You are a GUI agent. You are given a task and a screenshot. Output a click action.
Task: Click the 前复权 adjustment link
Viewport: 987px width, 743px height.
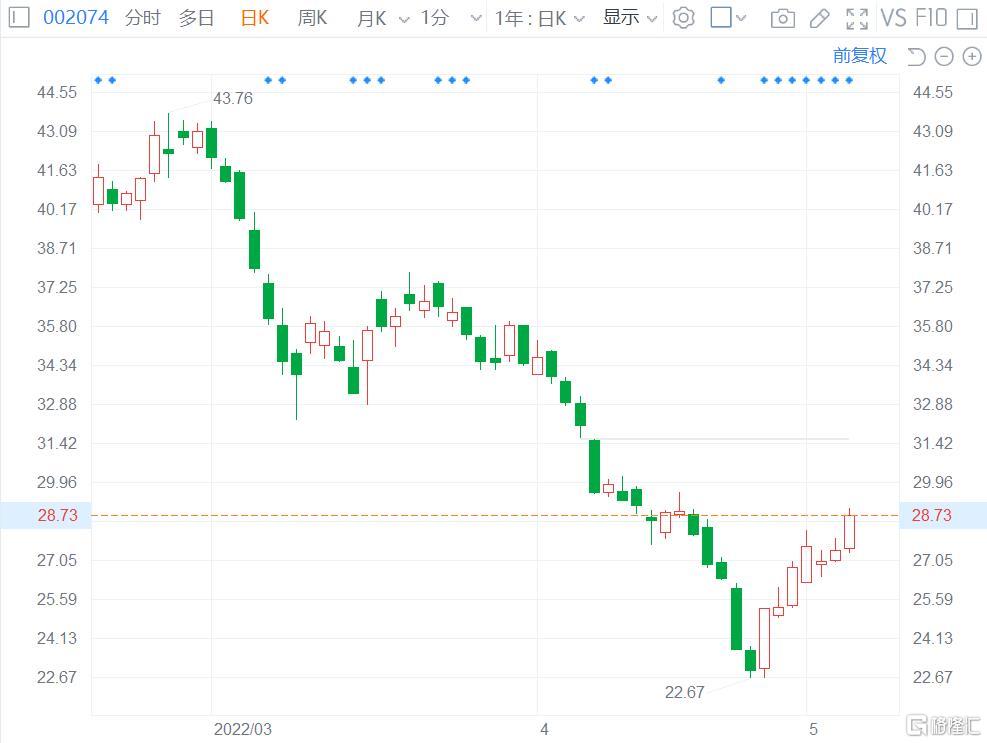click(860, 56)
